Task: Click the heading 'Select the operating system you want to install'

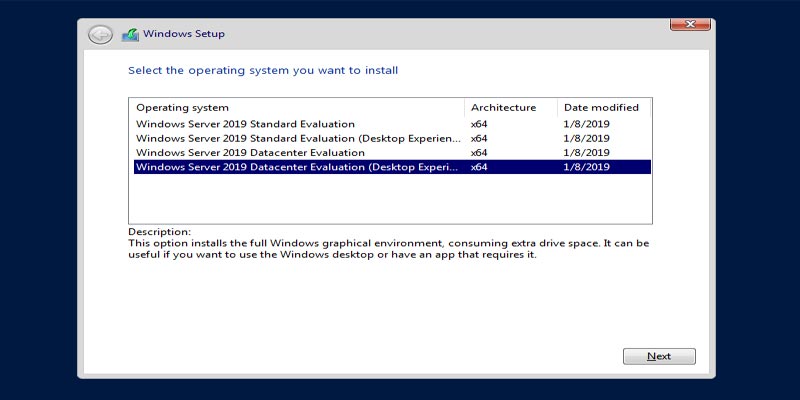Action: click(263, 71)
